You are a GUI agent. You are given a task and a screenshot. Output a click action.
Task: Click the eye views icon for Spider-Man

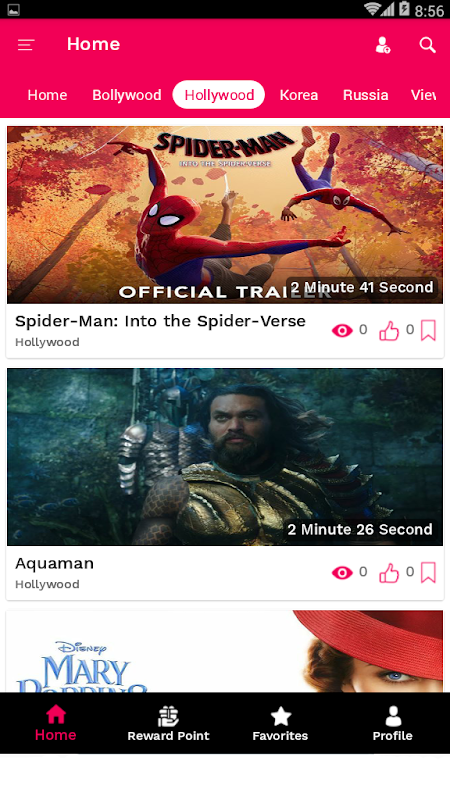click(x=342, y=331)
